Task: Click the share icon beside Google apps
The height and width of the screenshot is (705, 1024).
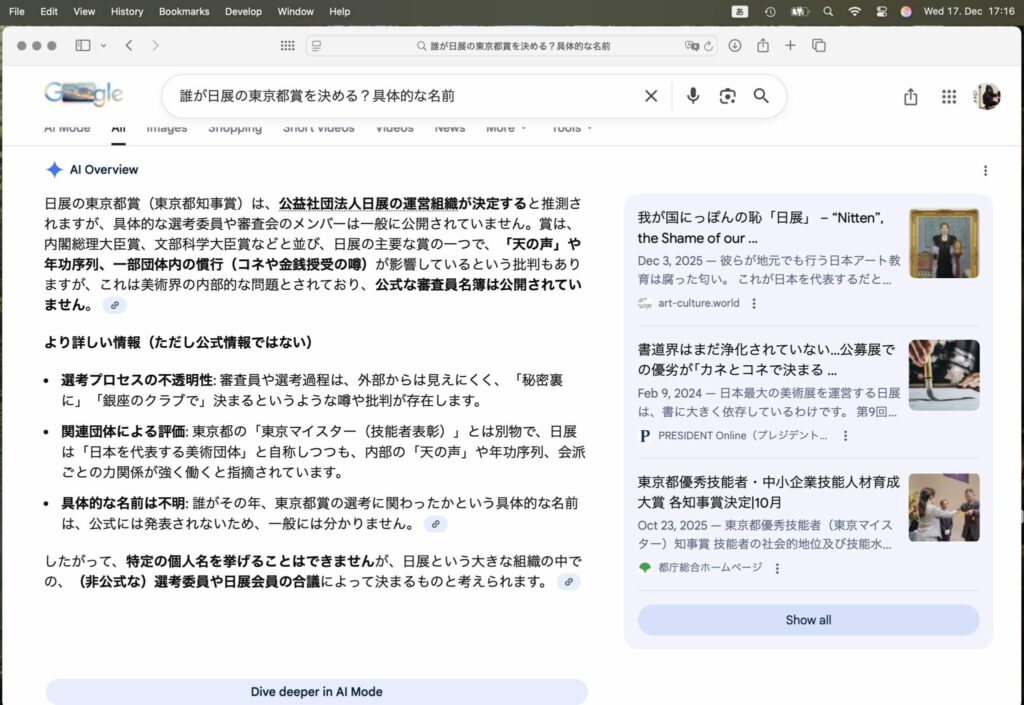Action: coord(910,97)
